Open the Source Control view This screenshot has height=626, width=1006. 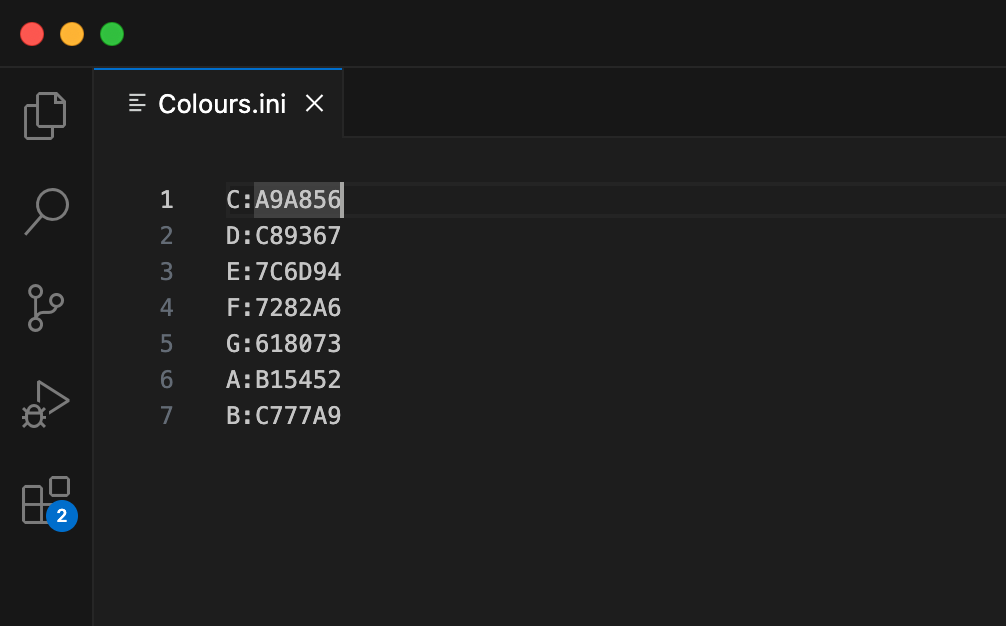[x=45, y=308]
